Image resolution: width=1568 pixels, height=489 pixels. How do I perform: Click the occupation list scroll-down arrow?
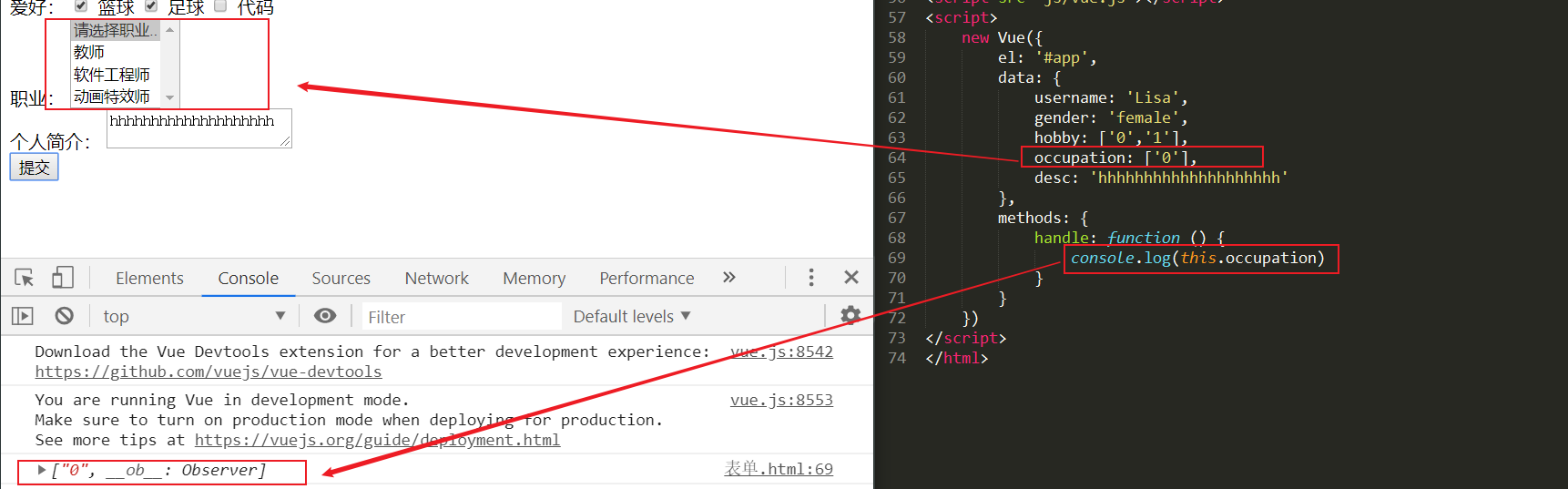coord(170,97)
